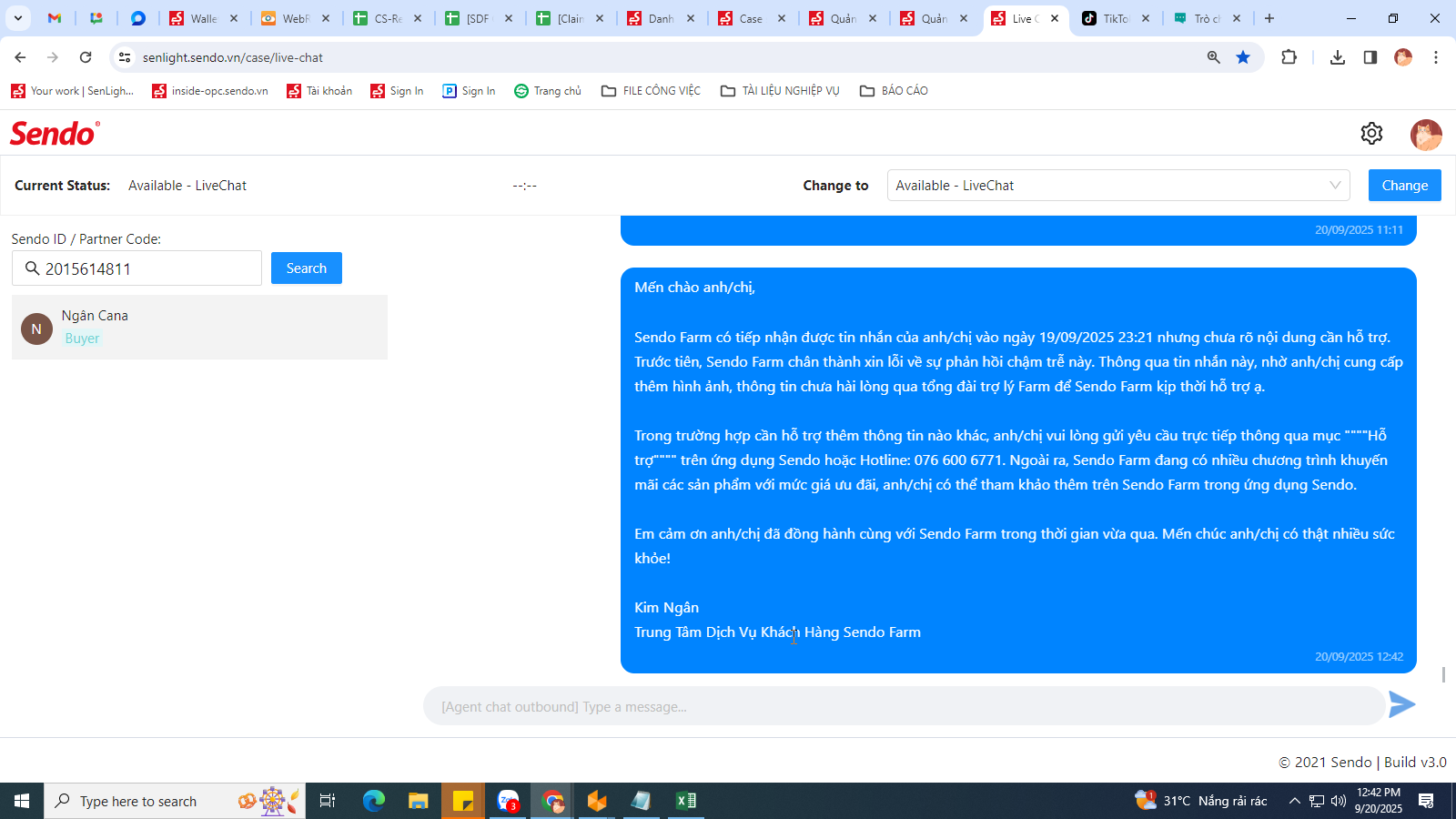Select the Ngân Cana buyer conversation
Viewport: 1456px width, 819px height.
click(x=199, y=328)
